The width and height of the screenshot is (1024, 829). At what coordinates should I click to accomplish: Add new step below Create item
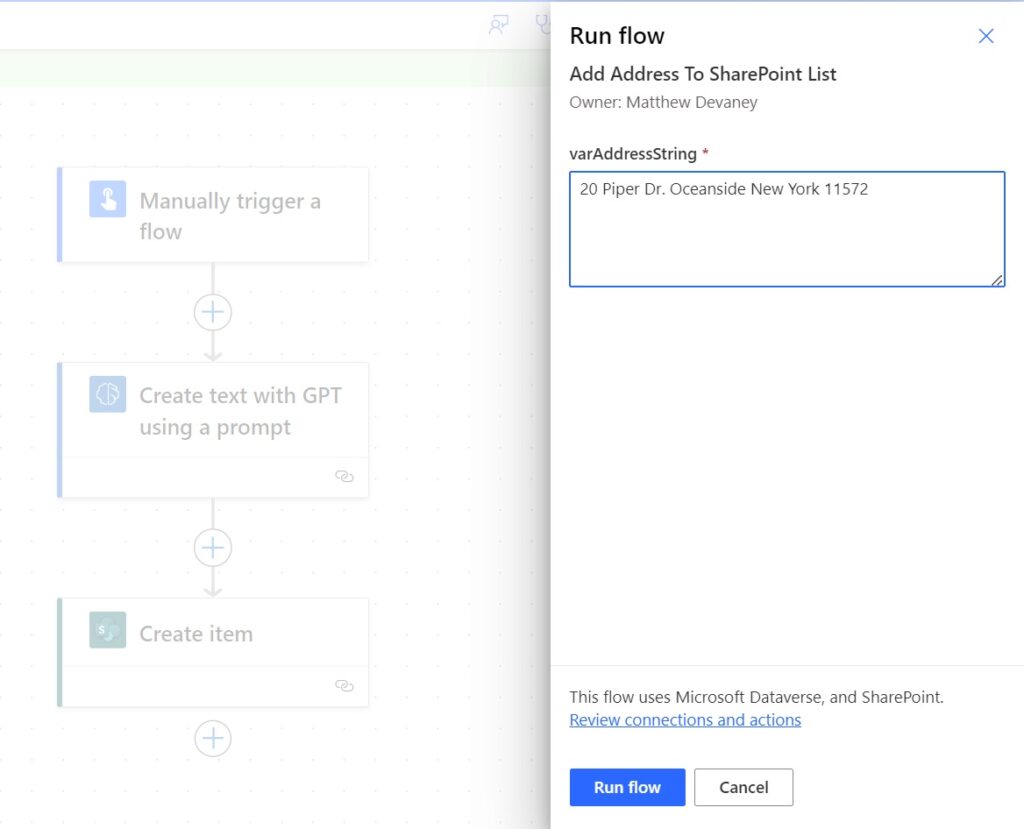(x=212, y=739)
